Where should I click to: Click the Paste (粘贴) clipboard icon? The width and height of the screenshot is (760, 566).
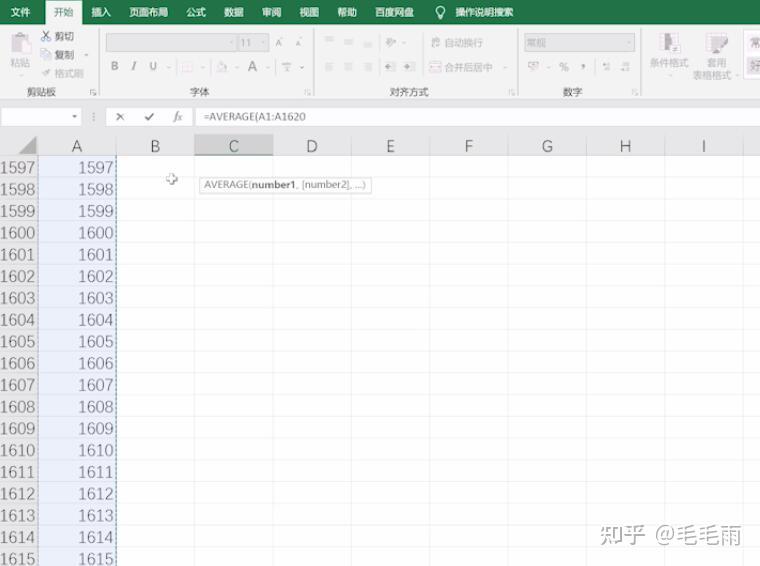point(20,44)
